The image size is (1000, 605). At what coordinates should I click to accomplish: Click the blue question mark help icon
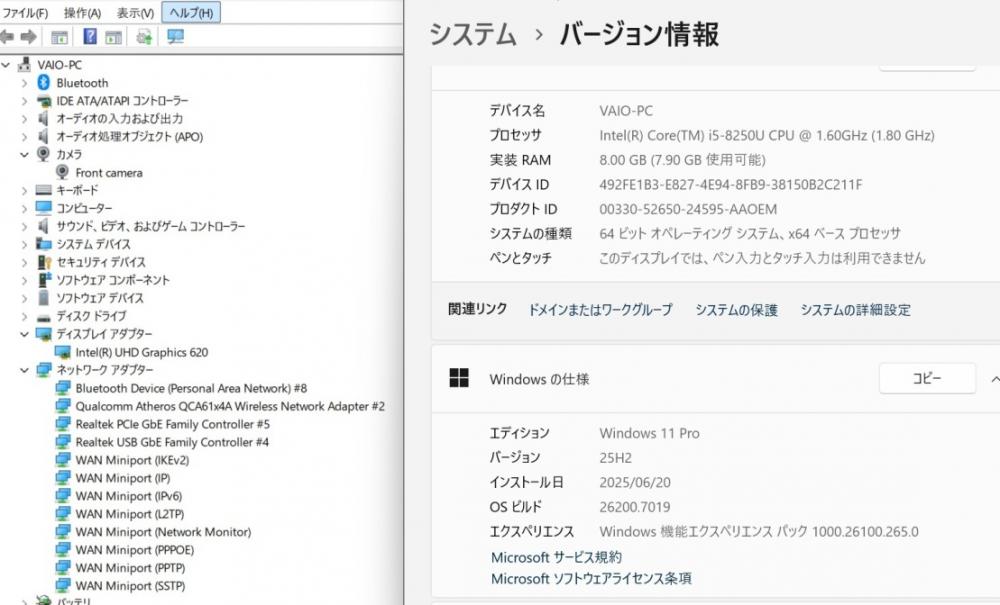(90, 37)
